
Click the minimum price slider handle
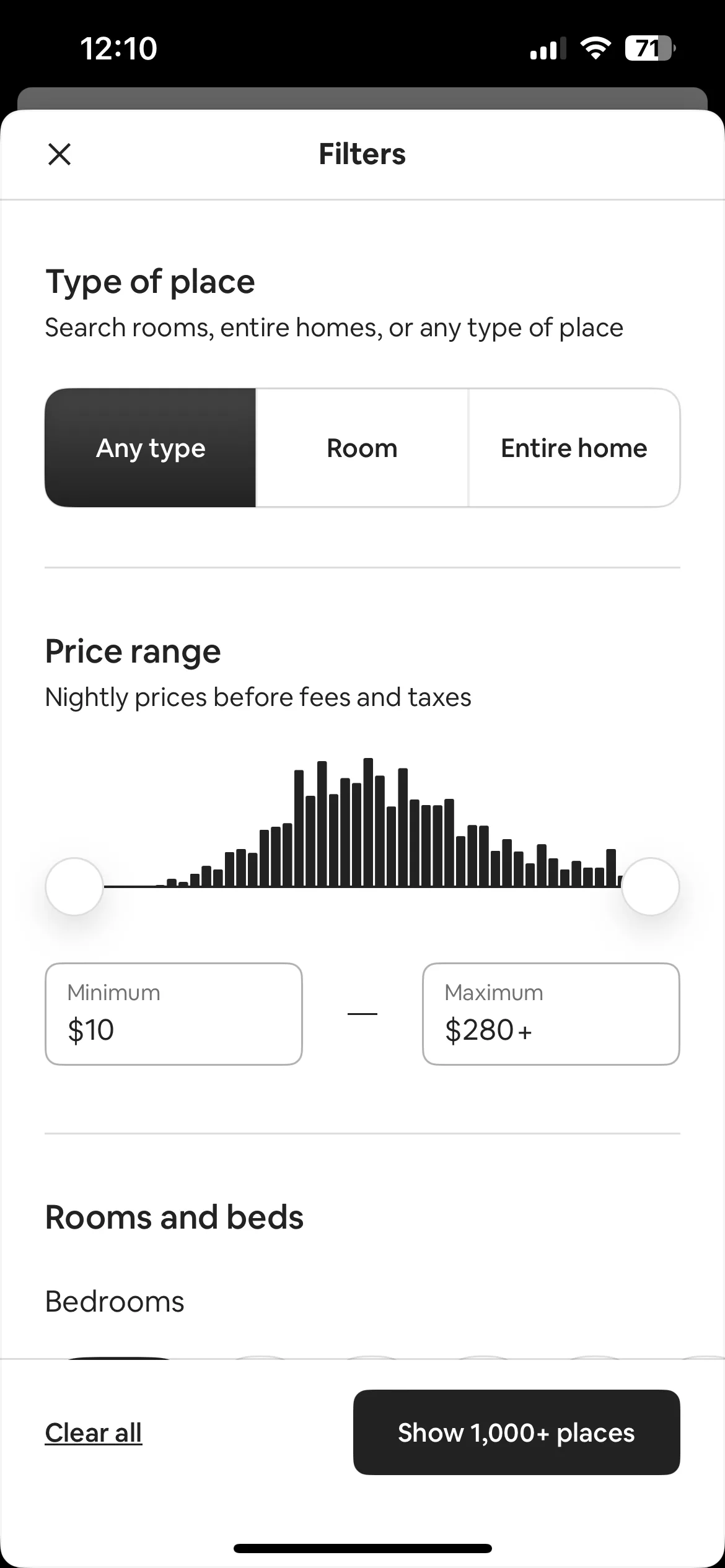(74, 886)
